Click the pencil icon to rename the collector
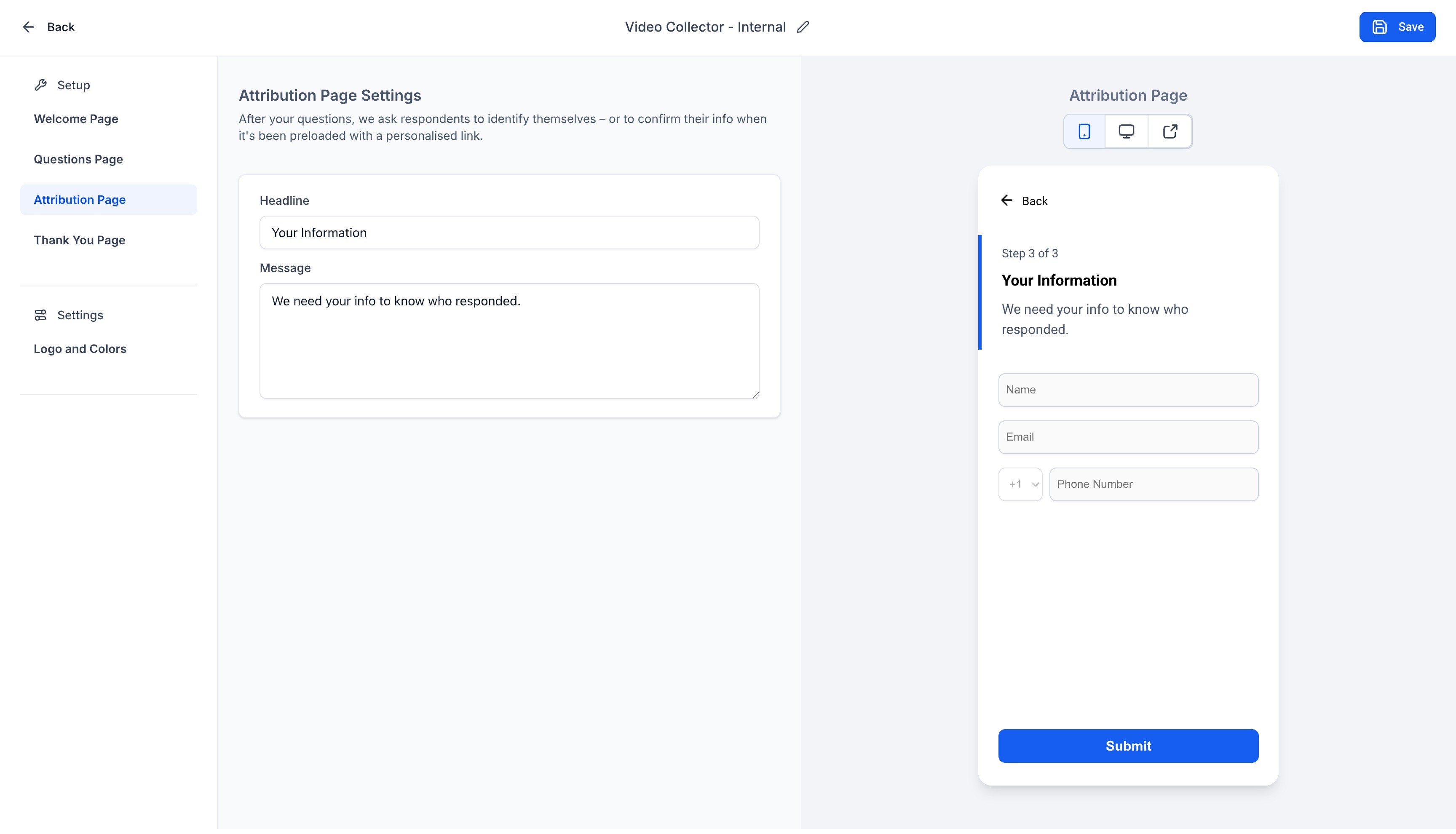1456x834 pixels. [x=803, y=27]
